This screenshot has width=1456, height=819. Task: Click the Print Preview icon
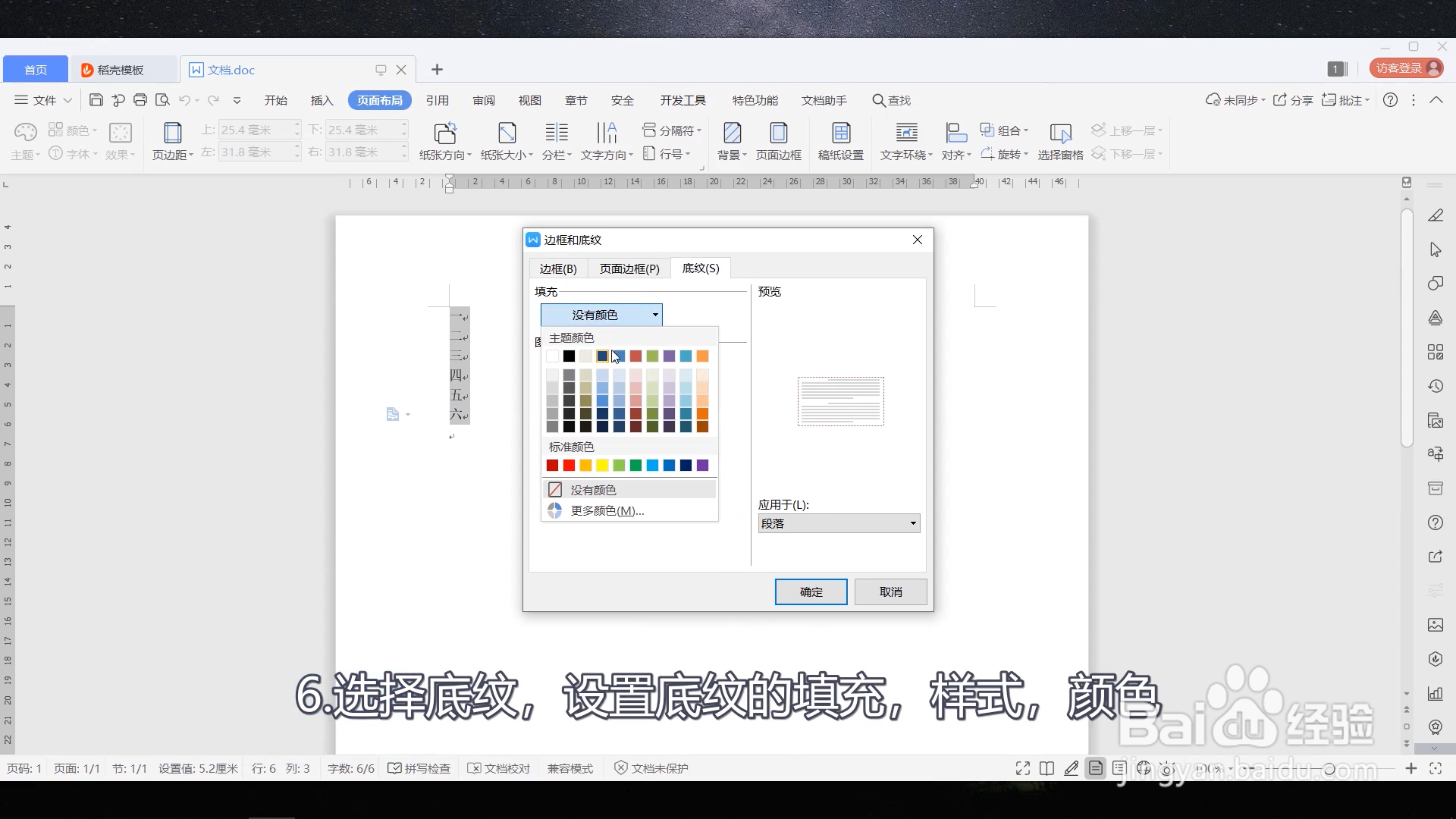tap(162, 100)
